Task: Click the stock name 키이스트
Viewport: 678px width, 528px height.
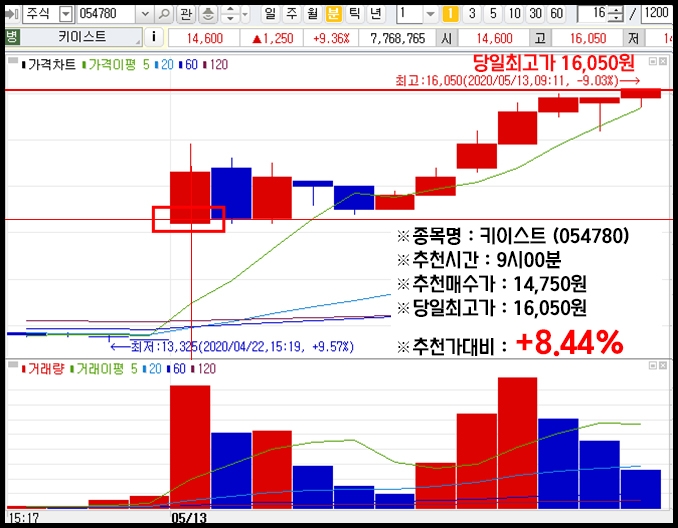Action: click(82, 37)
